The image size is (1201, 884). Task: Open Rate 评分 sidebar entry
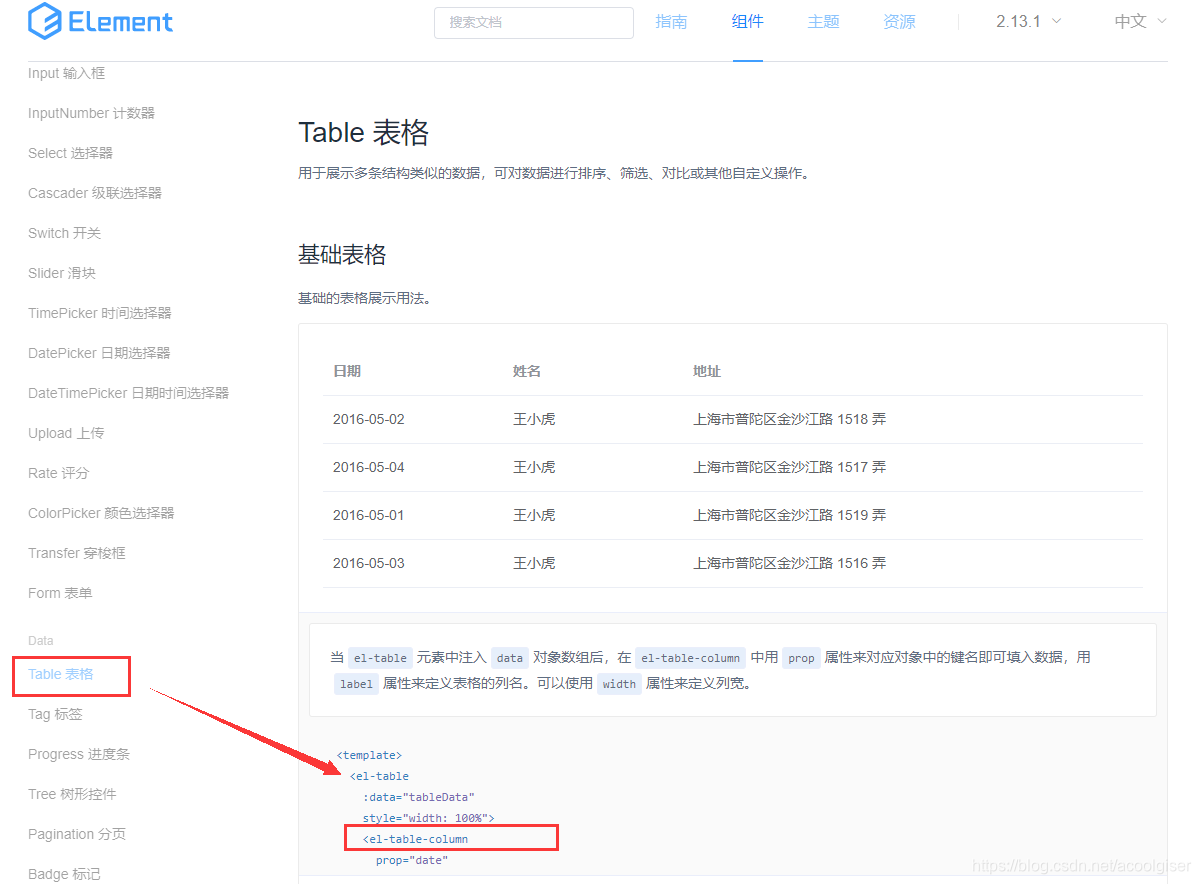click(x=58, y=473)
